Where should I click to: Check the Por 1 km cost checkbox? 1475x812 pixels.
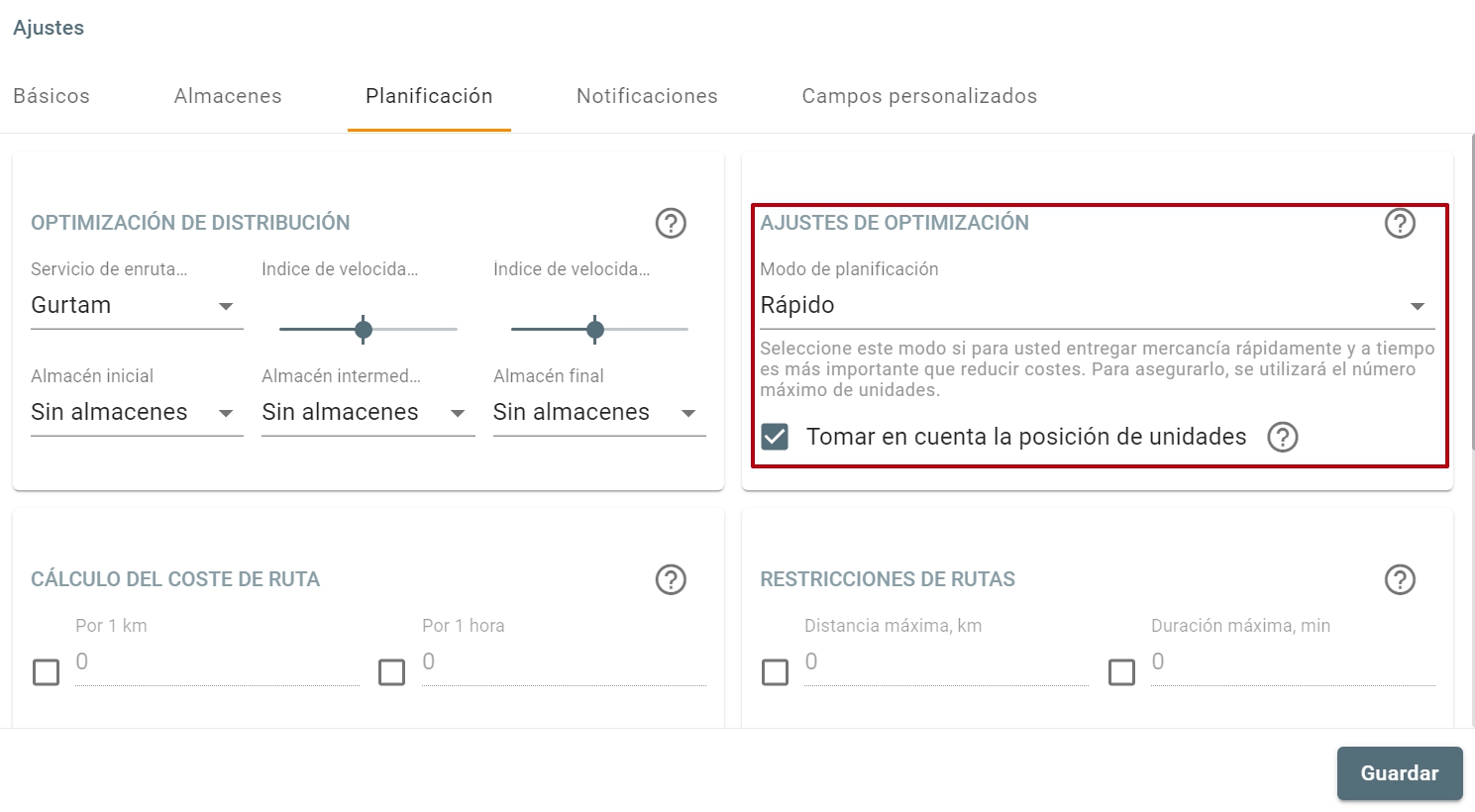(x=46, y=671)
